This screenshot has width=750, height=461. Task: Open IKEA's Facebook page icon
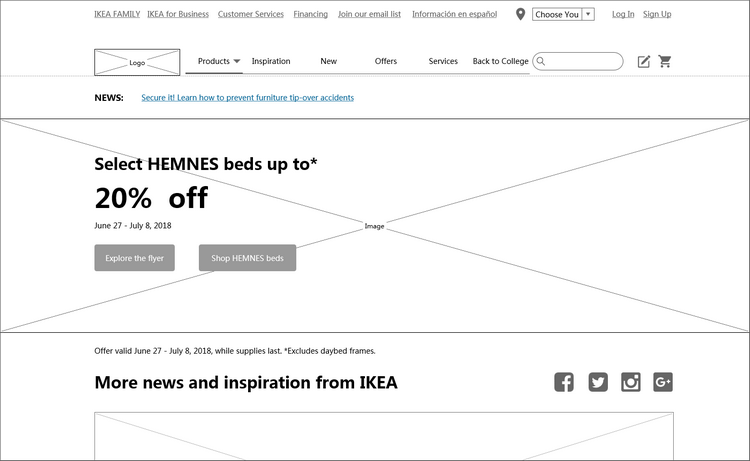(x=564, y=382)
